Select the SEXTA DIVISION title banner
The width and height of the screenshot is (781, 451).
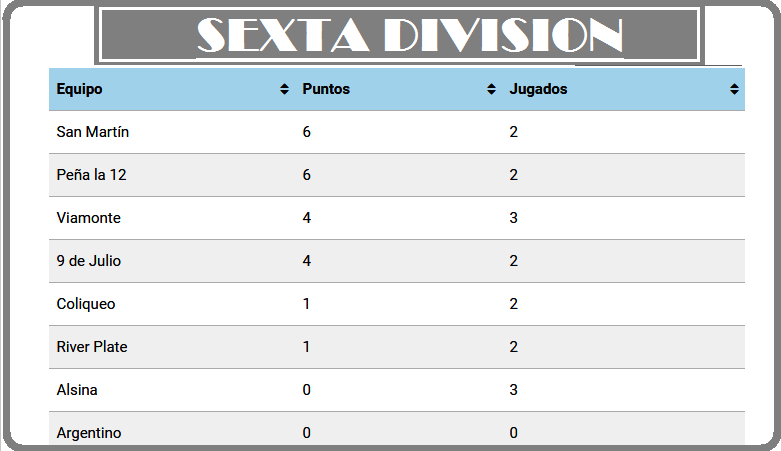tap(399, 35)
